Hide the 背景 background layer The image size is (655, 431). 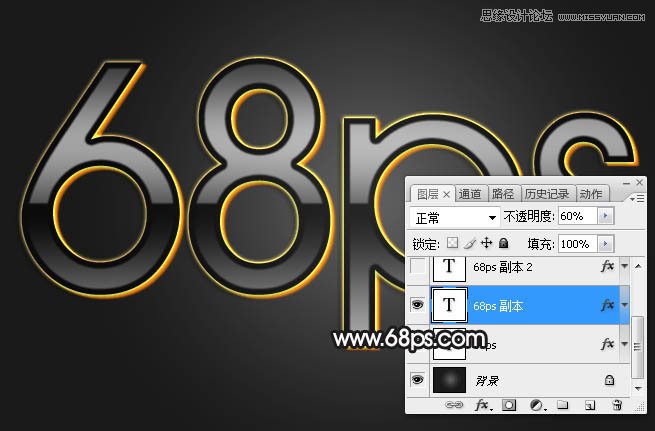click(418, 380)
